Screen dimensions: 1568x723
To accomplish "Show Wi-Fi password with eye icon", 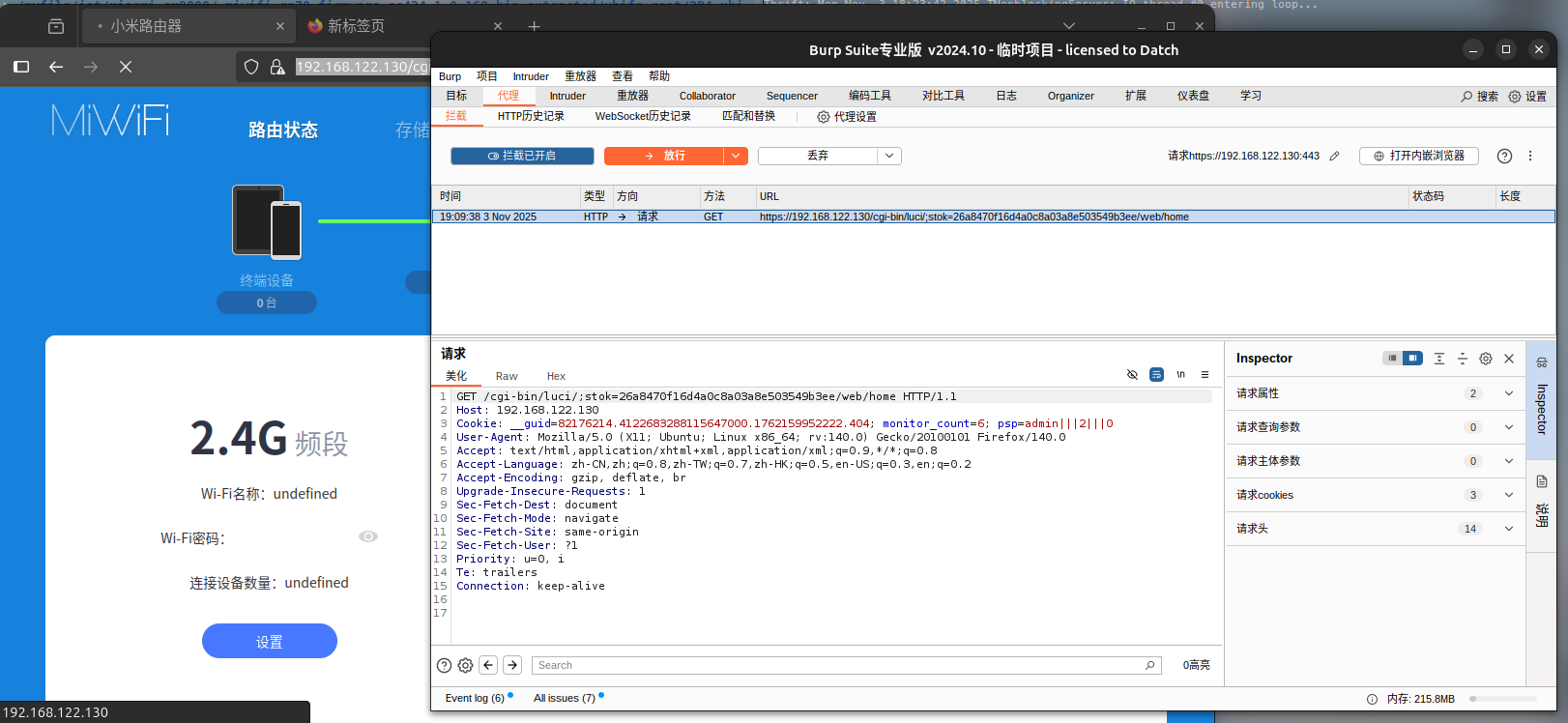I will click(368, 536).
